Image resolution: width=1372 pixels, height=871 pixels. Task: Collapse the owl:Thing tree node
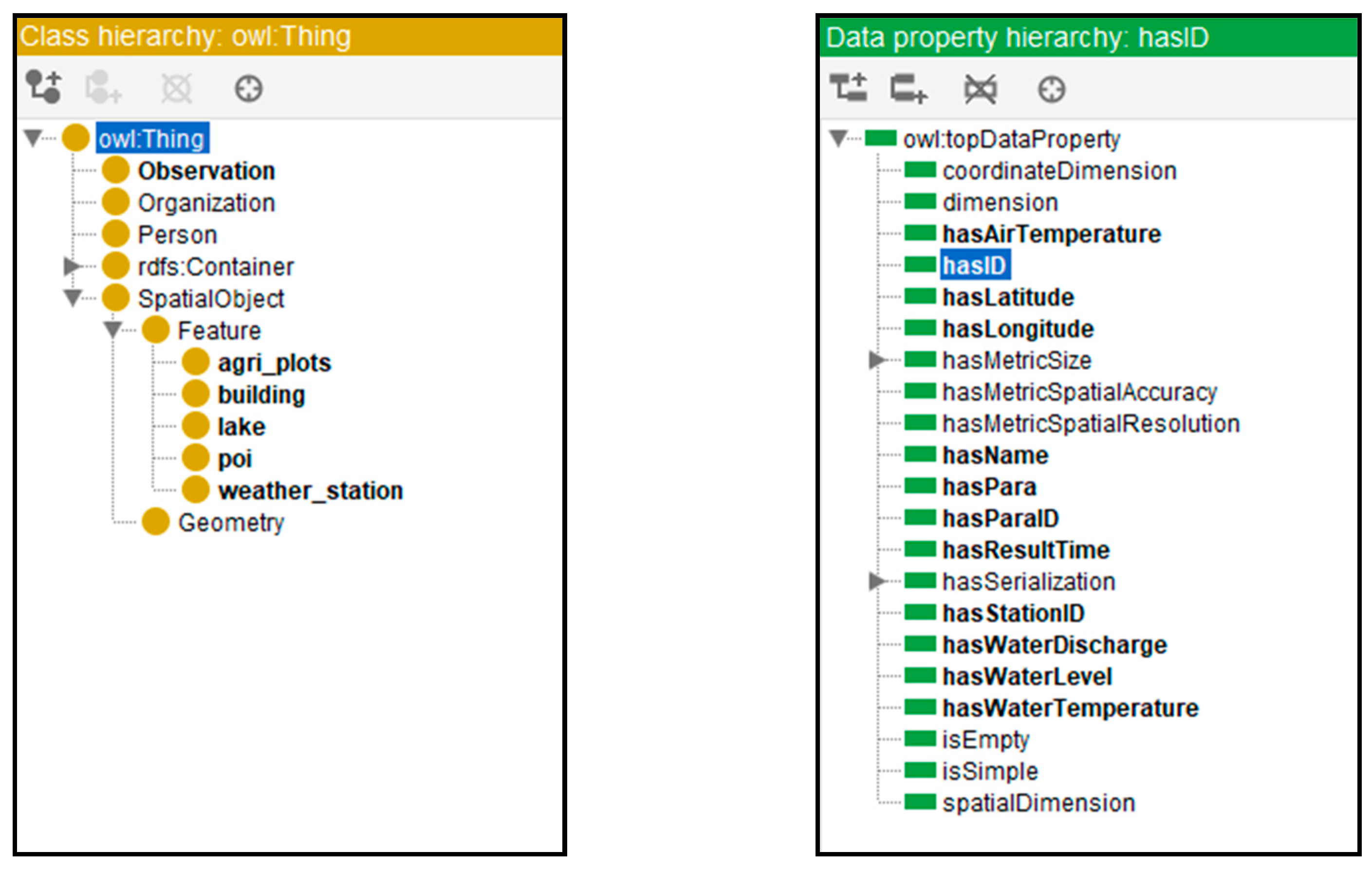tap(33, 137)
